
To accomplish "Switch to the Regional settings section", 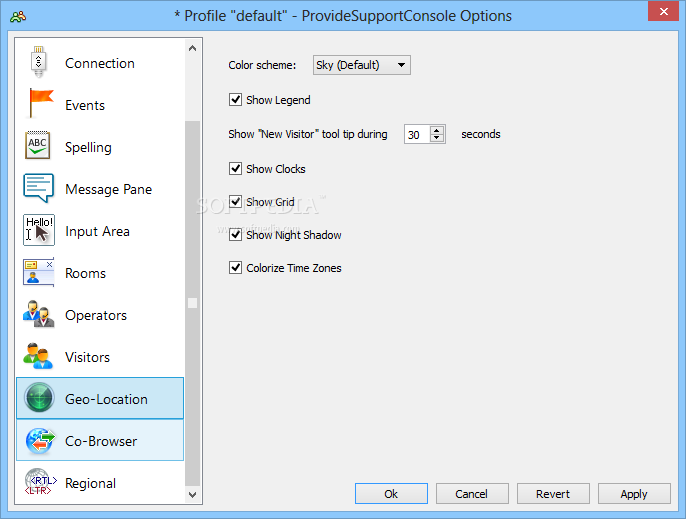I will click(100, 483).
